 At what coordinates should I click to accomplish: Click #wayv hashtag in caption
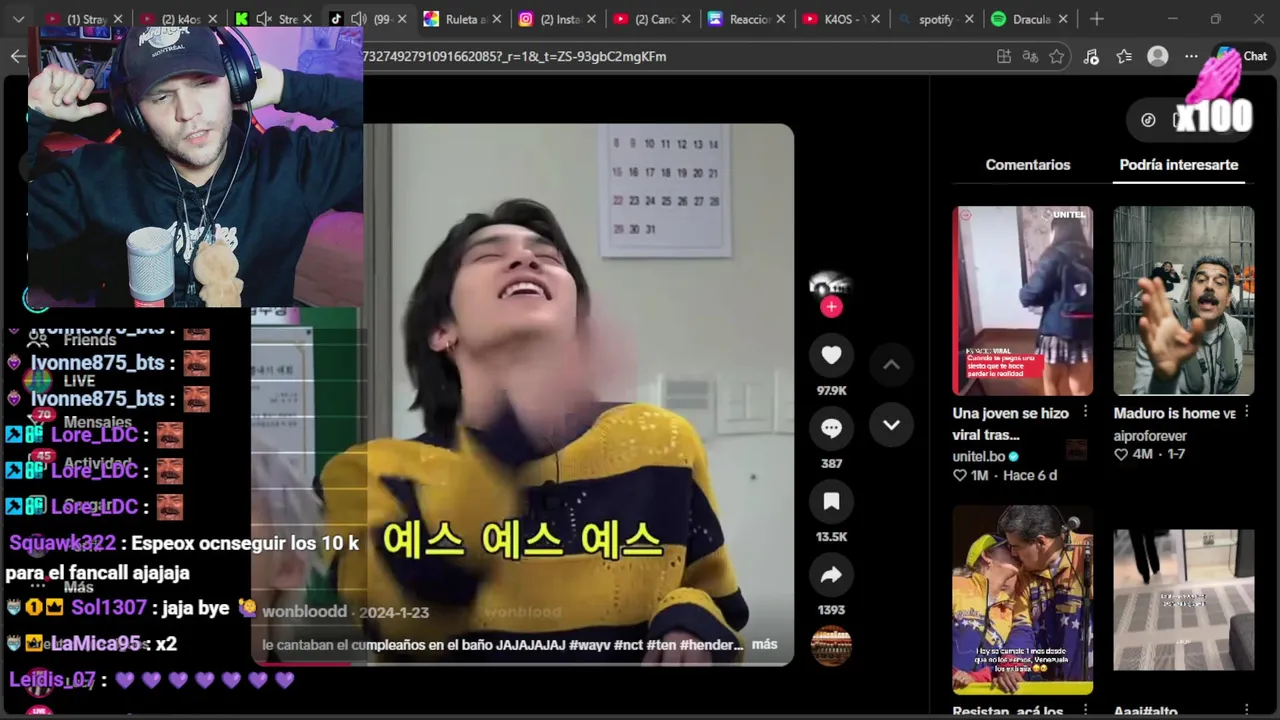pos(588,645)
